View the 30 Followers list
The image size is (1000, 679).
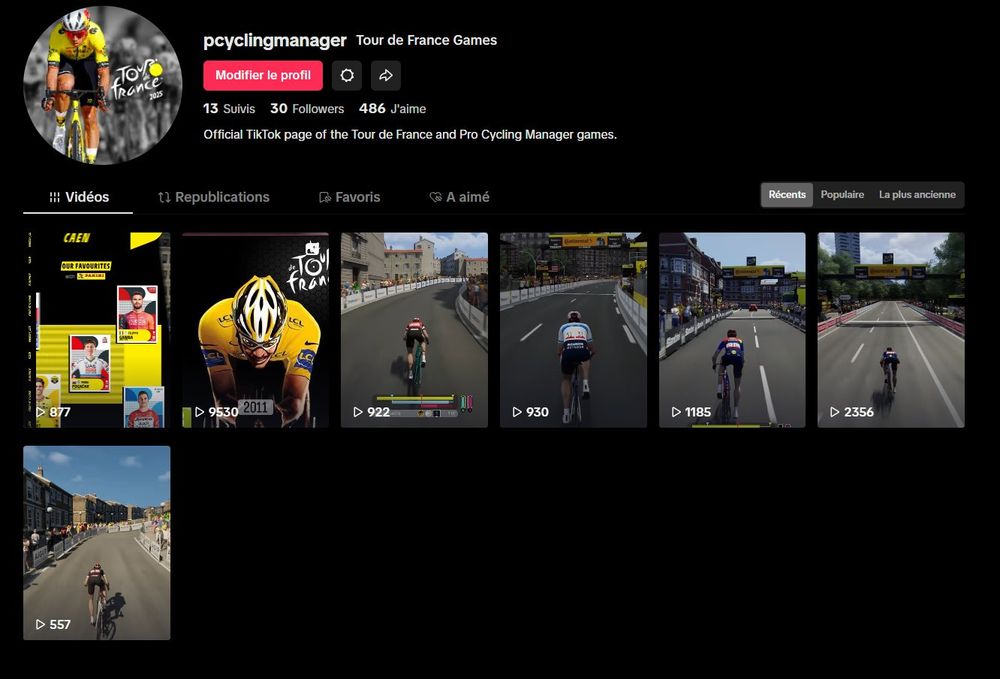coord(307,108)
